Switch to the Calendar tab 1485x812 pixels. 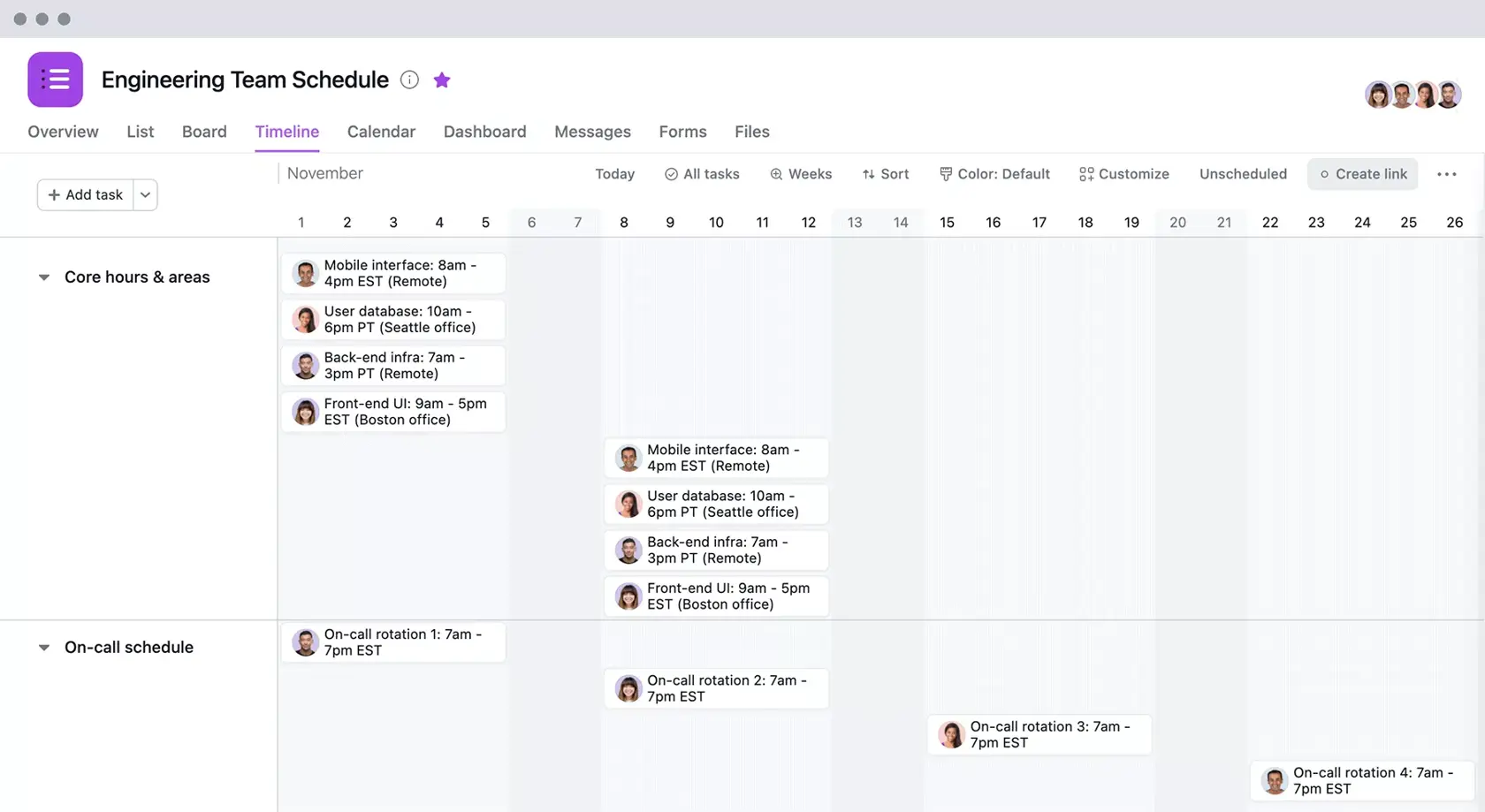pyautogui.click(x=381, y=132)
